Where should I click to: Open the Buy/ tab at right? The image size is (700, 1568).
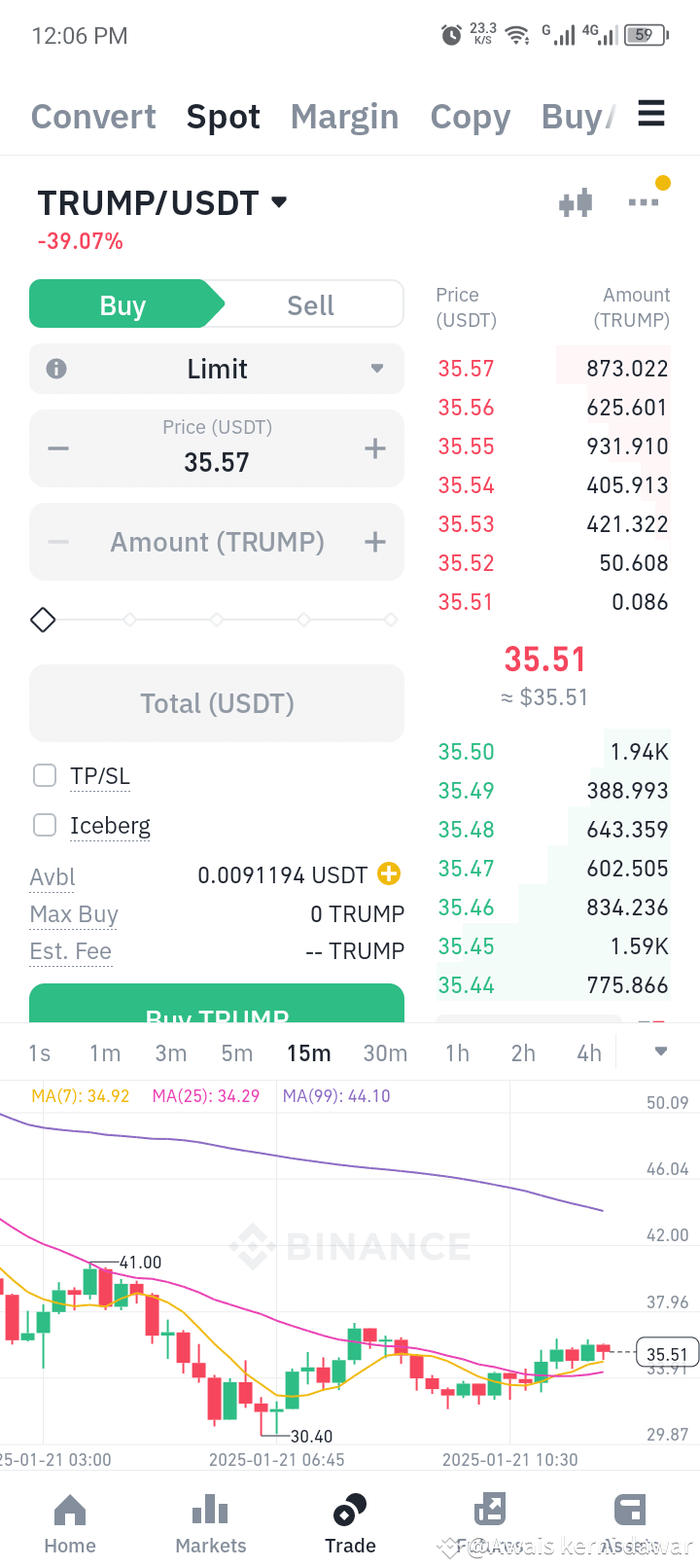[577, 117]
